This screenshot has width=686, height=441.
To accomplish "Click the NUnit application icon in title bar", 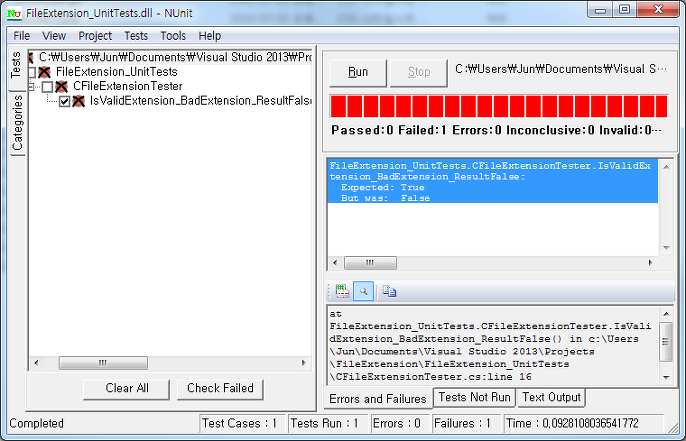I will pos(14,13).
